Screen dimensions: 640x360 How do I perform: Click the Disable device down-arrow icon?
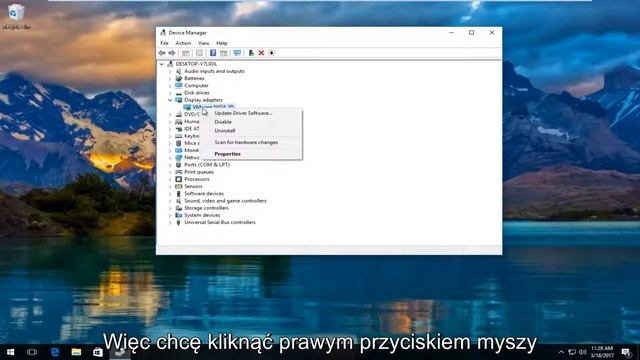coord(271,53)
